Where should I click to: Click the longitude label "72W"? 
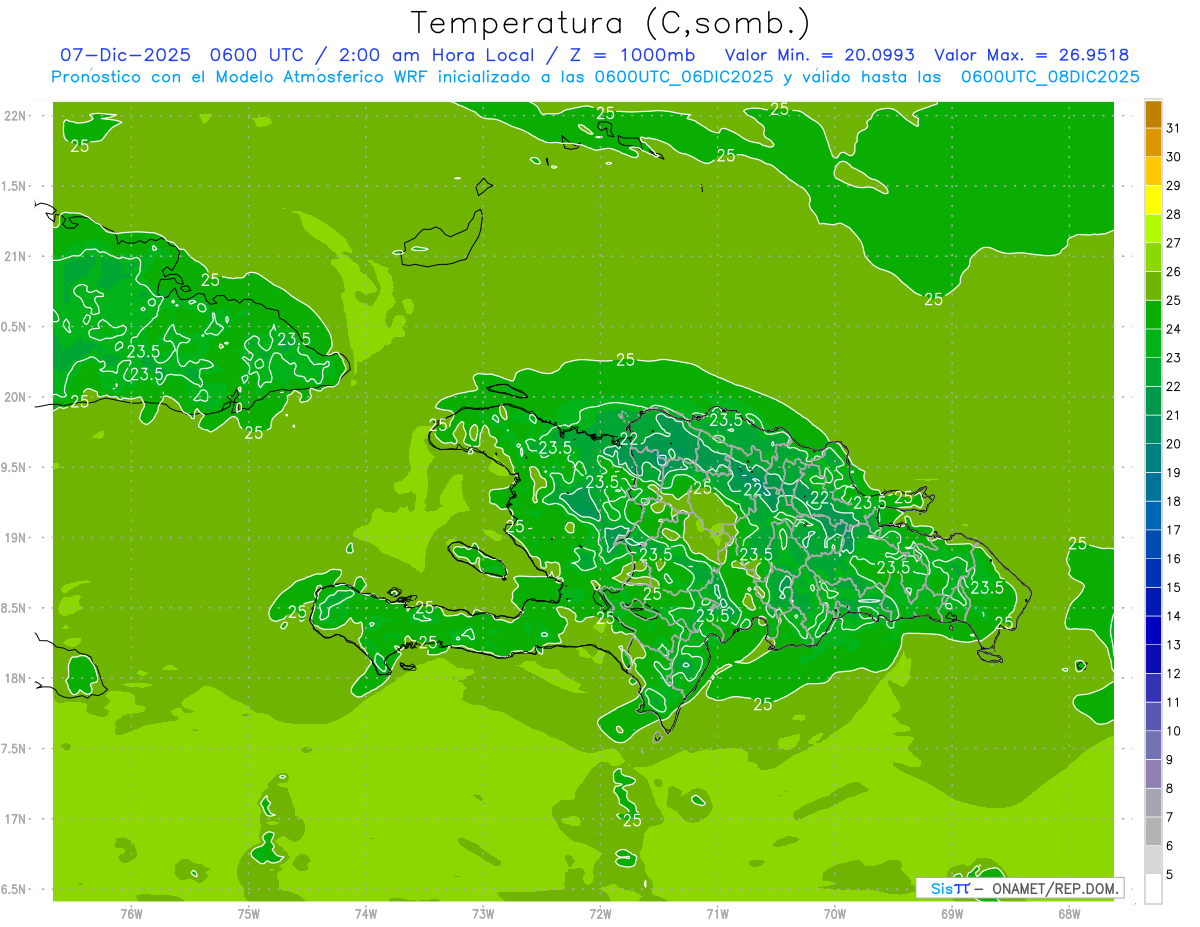point(600,914)
